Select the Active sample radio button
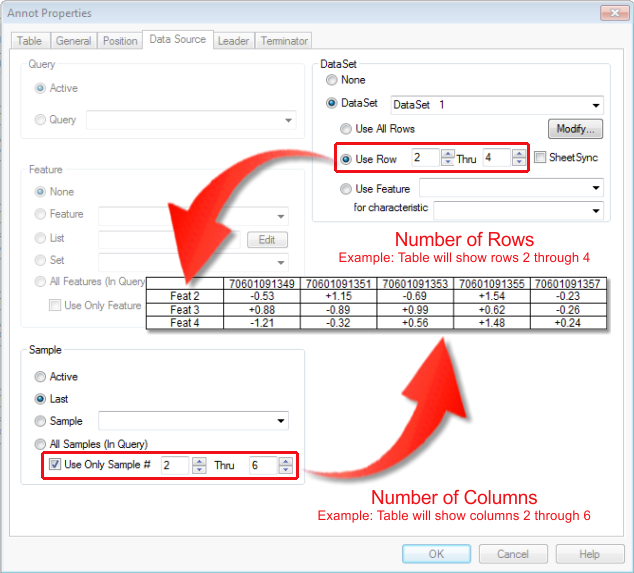 pos(41,377)
